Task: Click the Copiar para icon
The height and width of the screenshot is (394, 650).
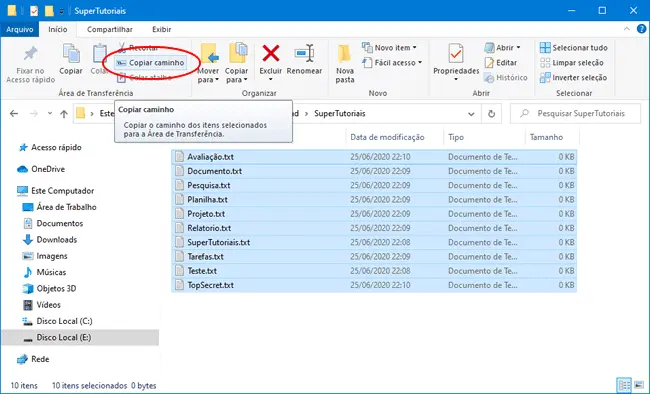Action: (237, 54)
